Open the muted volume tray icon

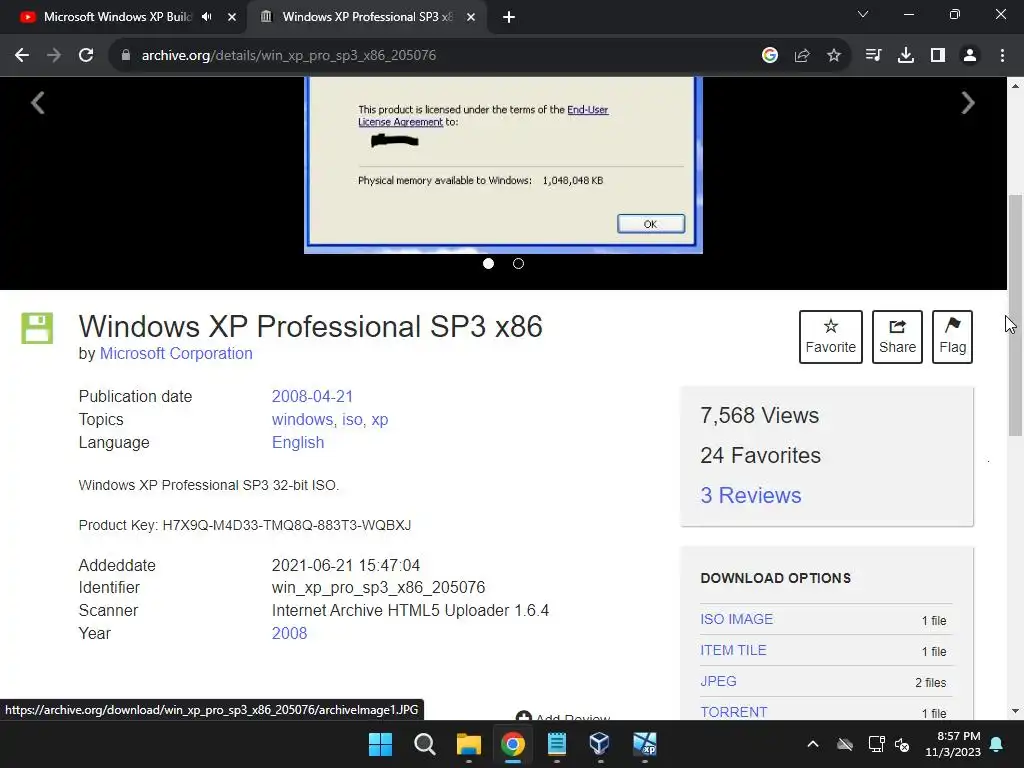(x=903, y=744)
